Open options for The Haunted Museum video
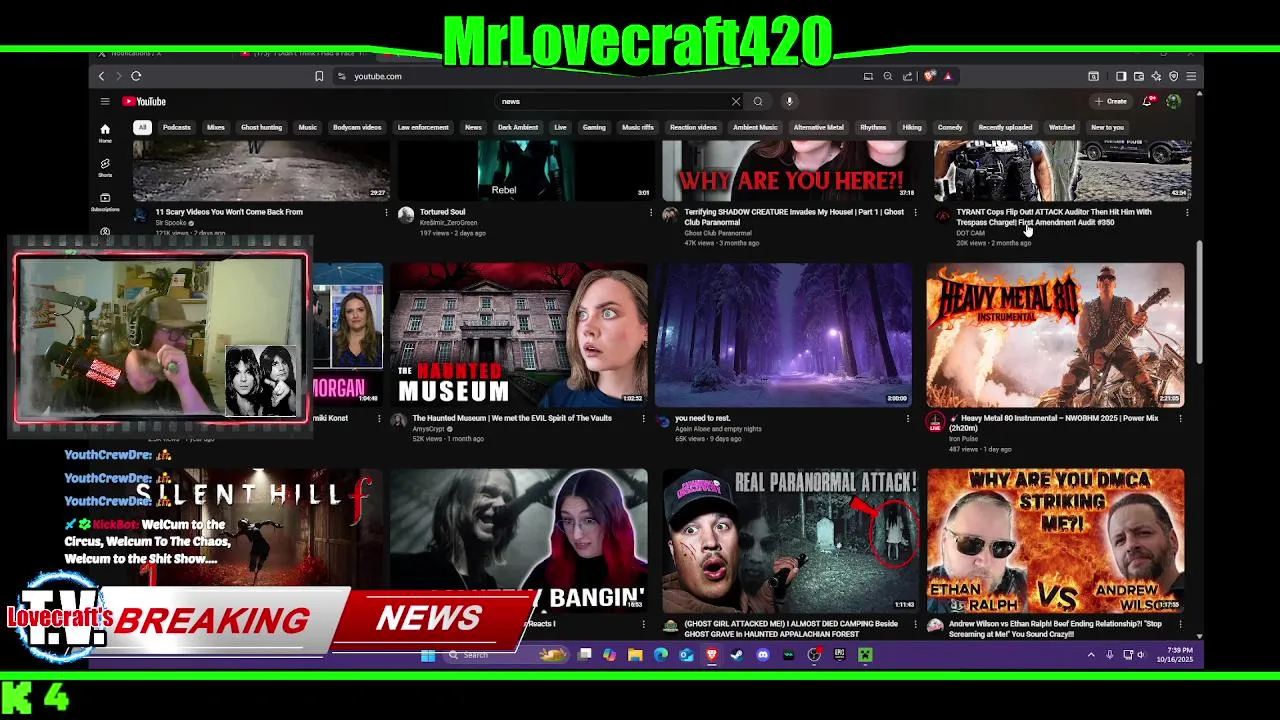 tap(643, 418)
